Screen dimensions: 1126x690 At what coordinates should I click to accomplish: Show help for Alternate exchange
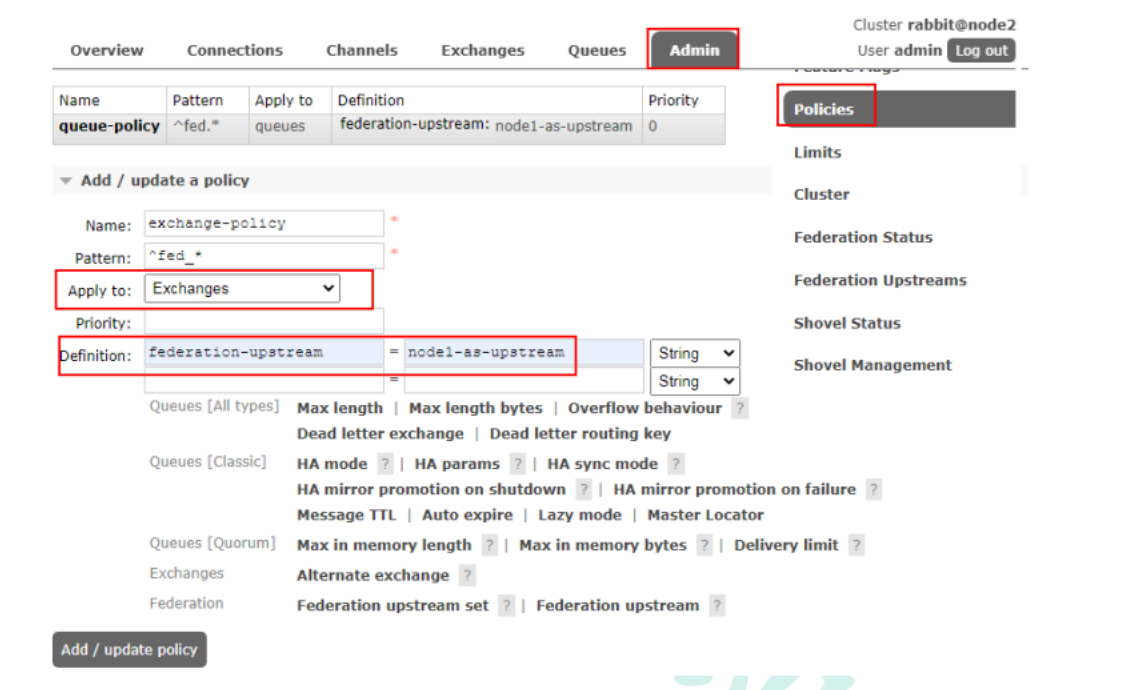pos(467,575)
